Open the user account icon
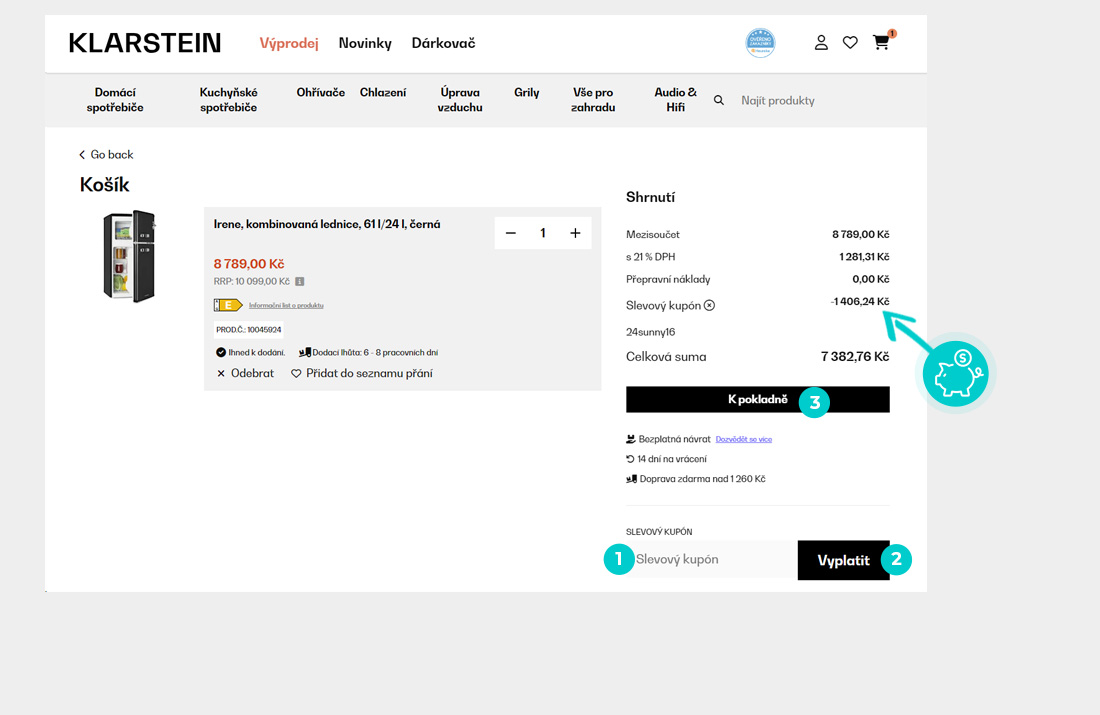Screen dimensions: 1100x715 point(821,43)
